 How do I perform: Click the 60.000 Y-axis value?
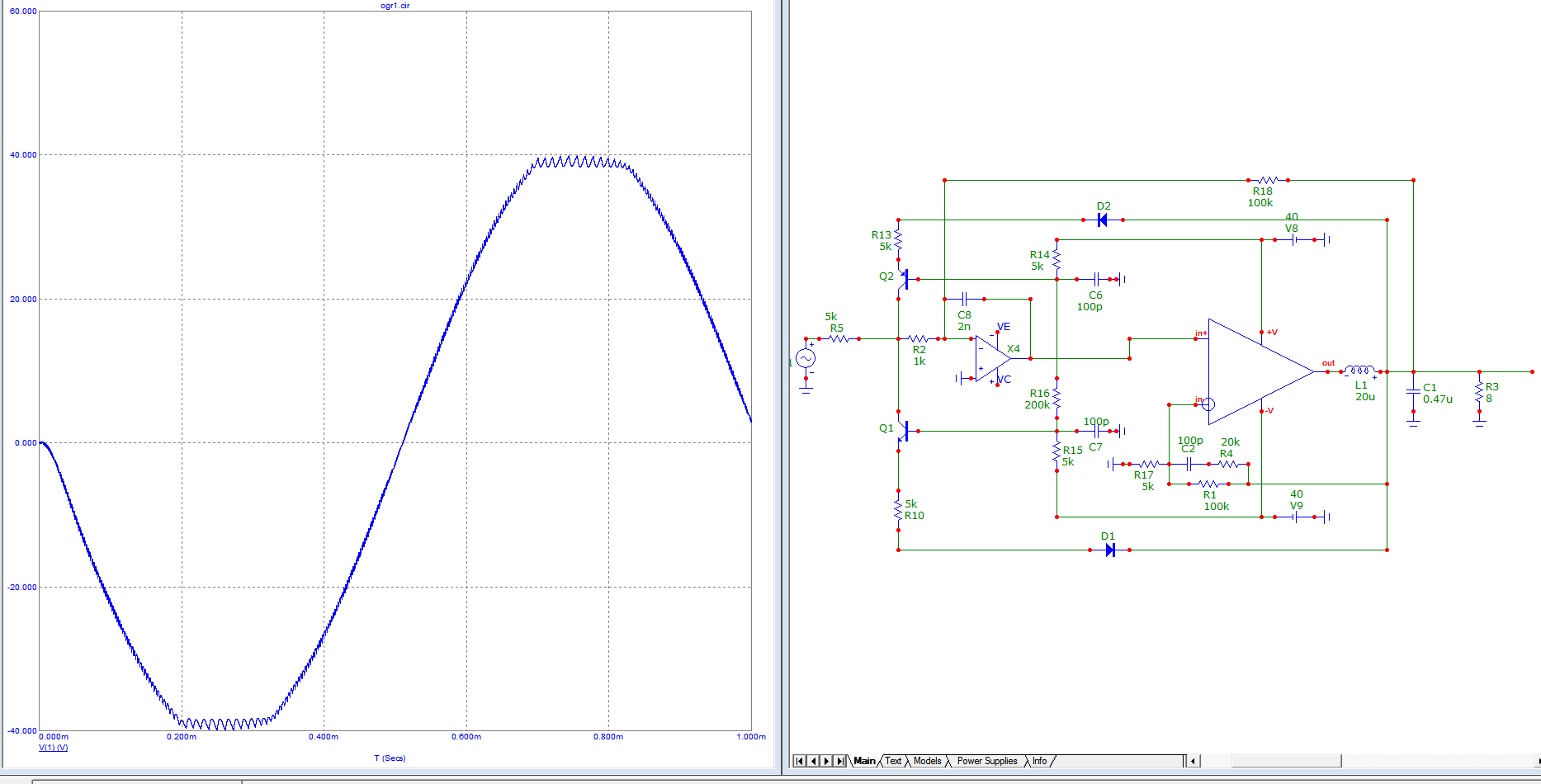21,12
